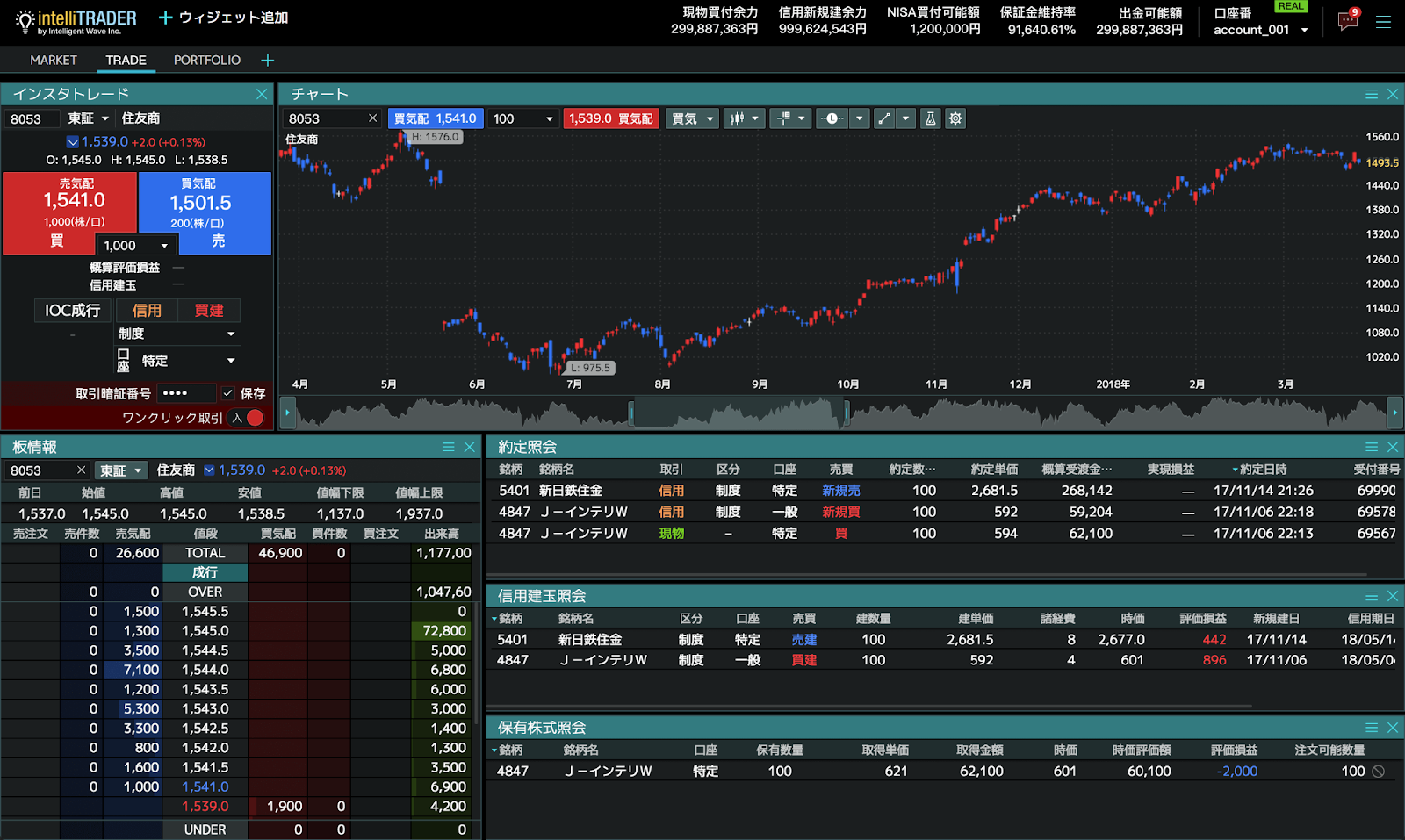1405x840 pixels.
Task: Click the chart navigator range left handle
Action: [631, 412]
